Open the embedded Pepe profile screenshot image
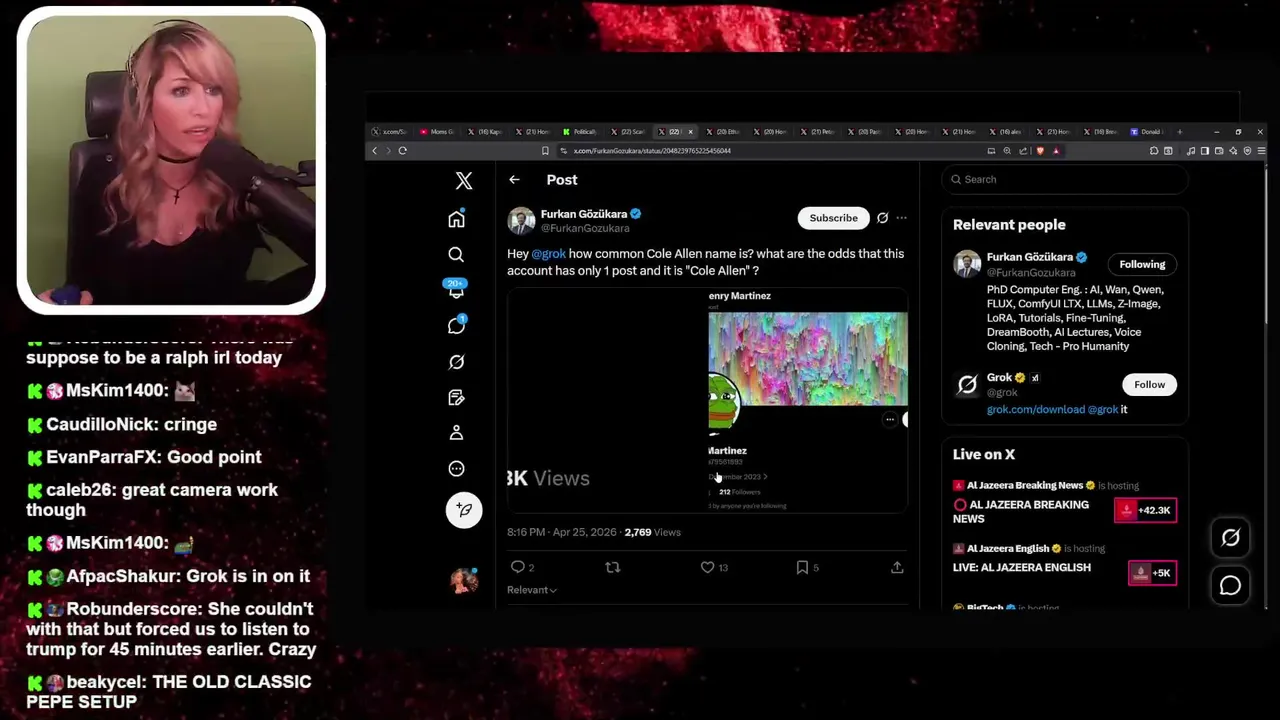The height and width of the screenshot is (720, 1280). click(707, 400)
